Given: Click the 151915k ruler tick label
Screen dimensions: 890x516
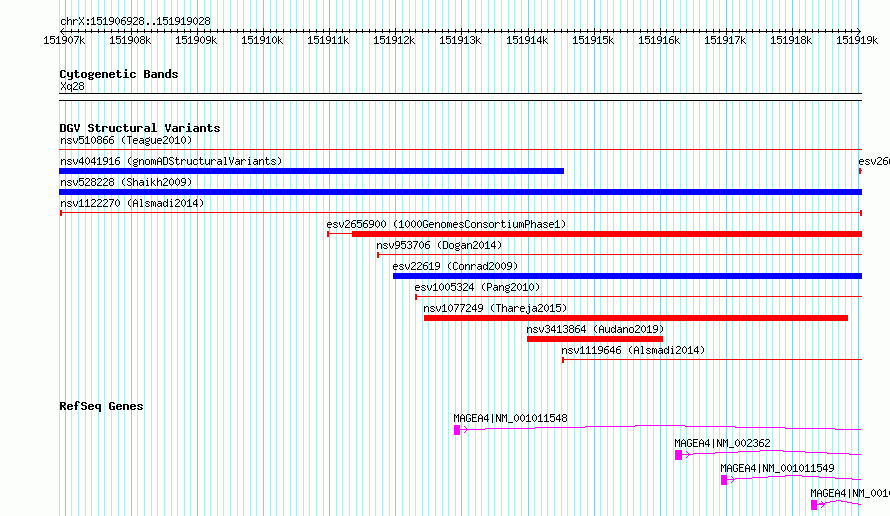Looking at the screenshot, I should click(x=593, y=40).
